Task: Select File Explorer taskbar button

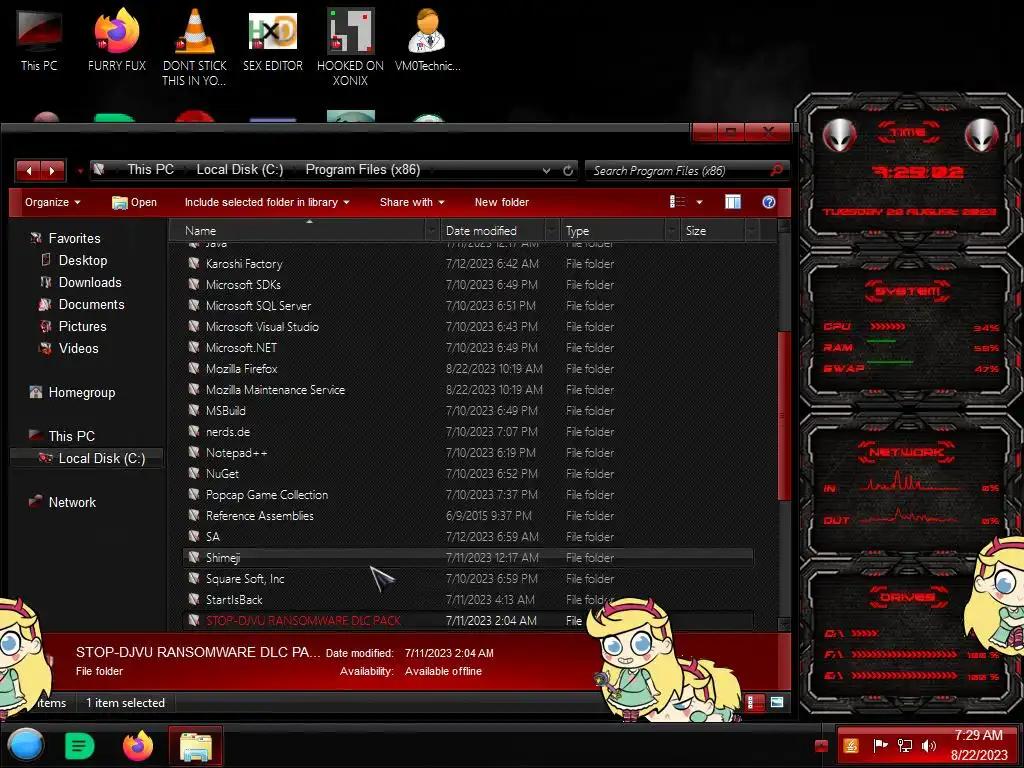Action: click(195, 746)
